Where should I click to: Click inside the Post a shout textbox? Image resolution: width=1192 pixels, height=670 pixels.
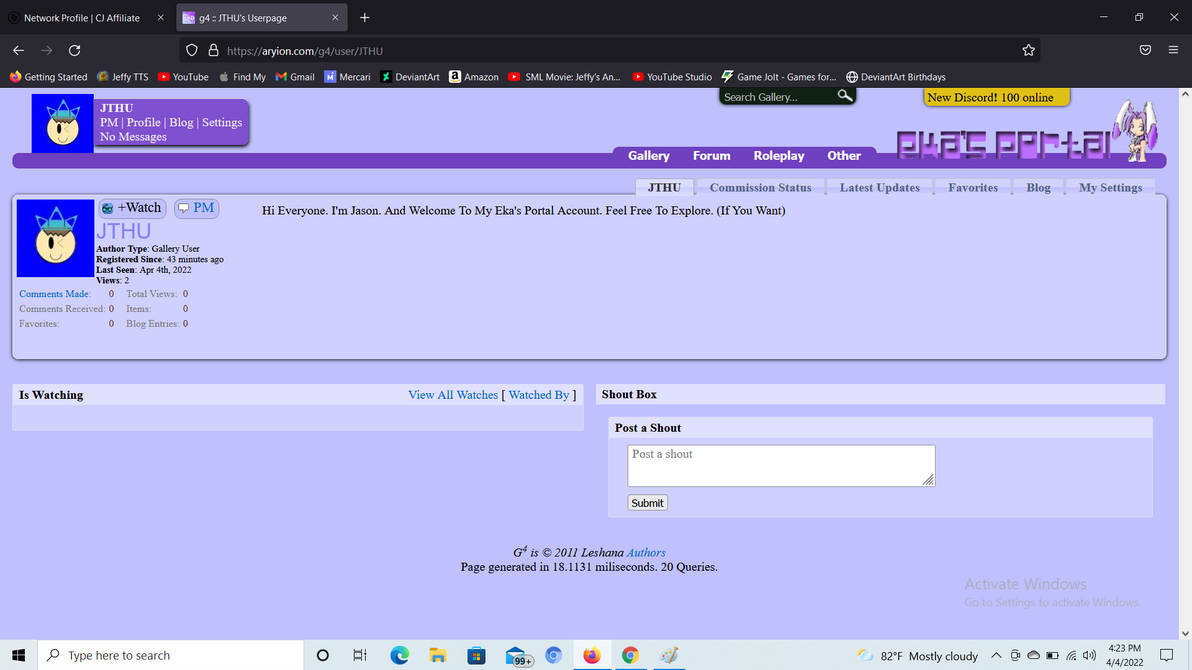coord(781,465)
